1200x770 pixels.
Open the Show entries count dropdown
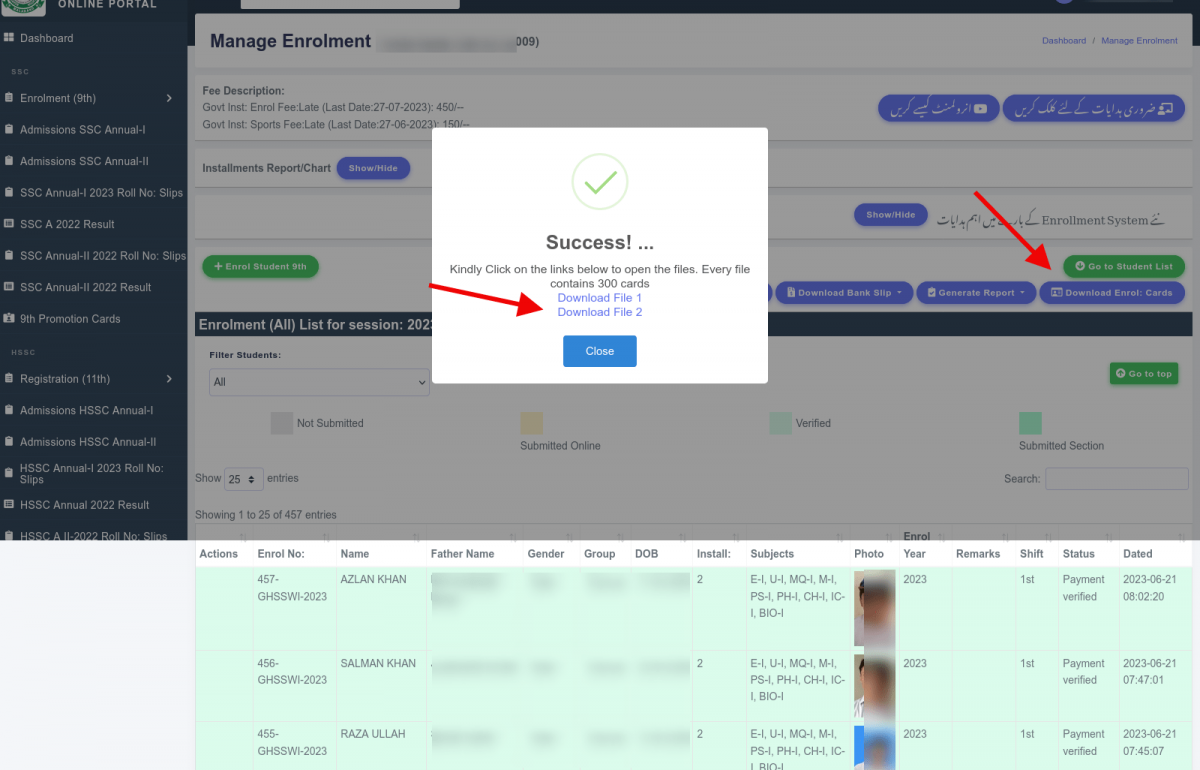pyautogui.click(x=244, y=479)
